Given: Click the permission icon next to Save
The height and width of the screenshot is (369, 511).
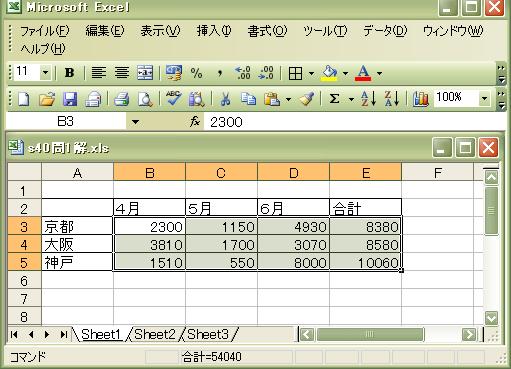Looking at the screenshot, I should (93, 99).
